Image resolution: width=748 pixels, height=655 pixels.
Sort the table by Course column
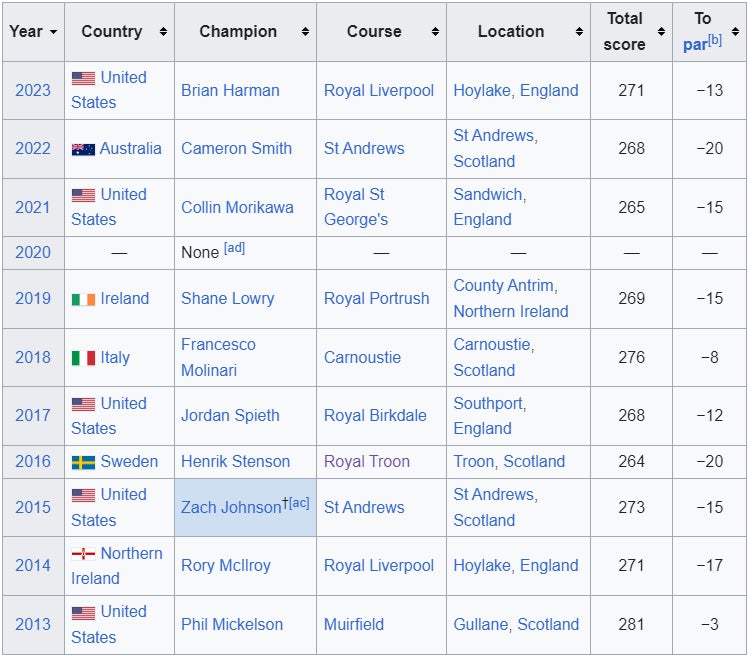(x=435, y=32)
